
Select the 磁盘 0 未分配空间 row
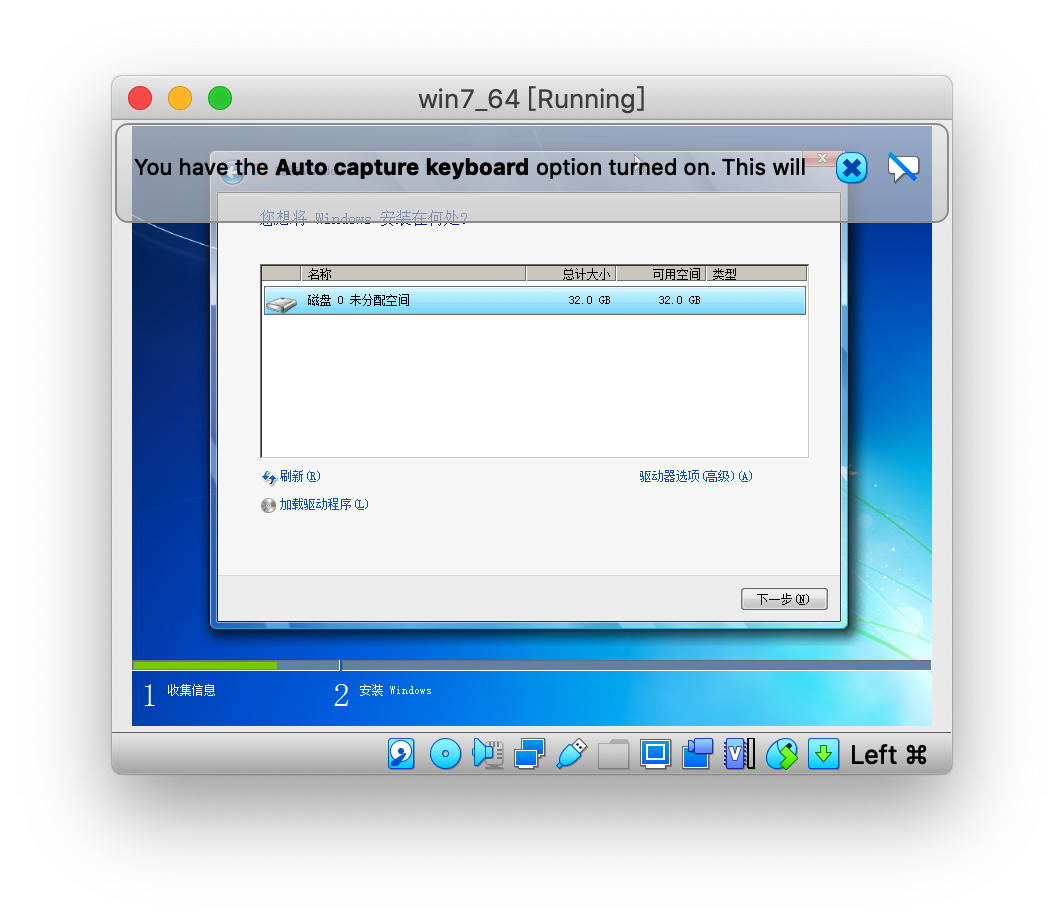pyautogui.click(x=535, y=301)
